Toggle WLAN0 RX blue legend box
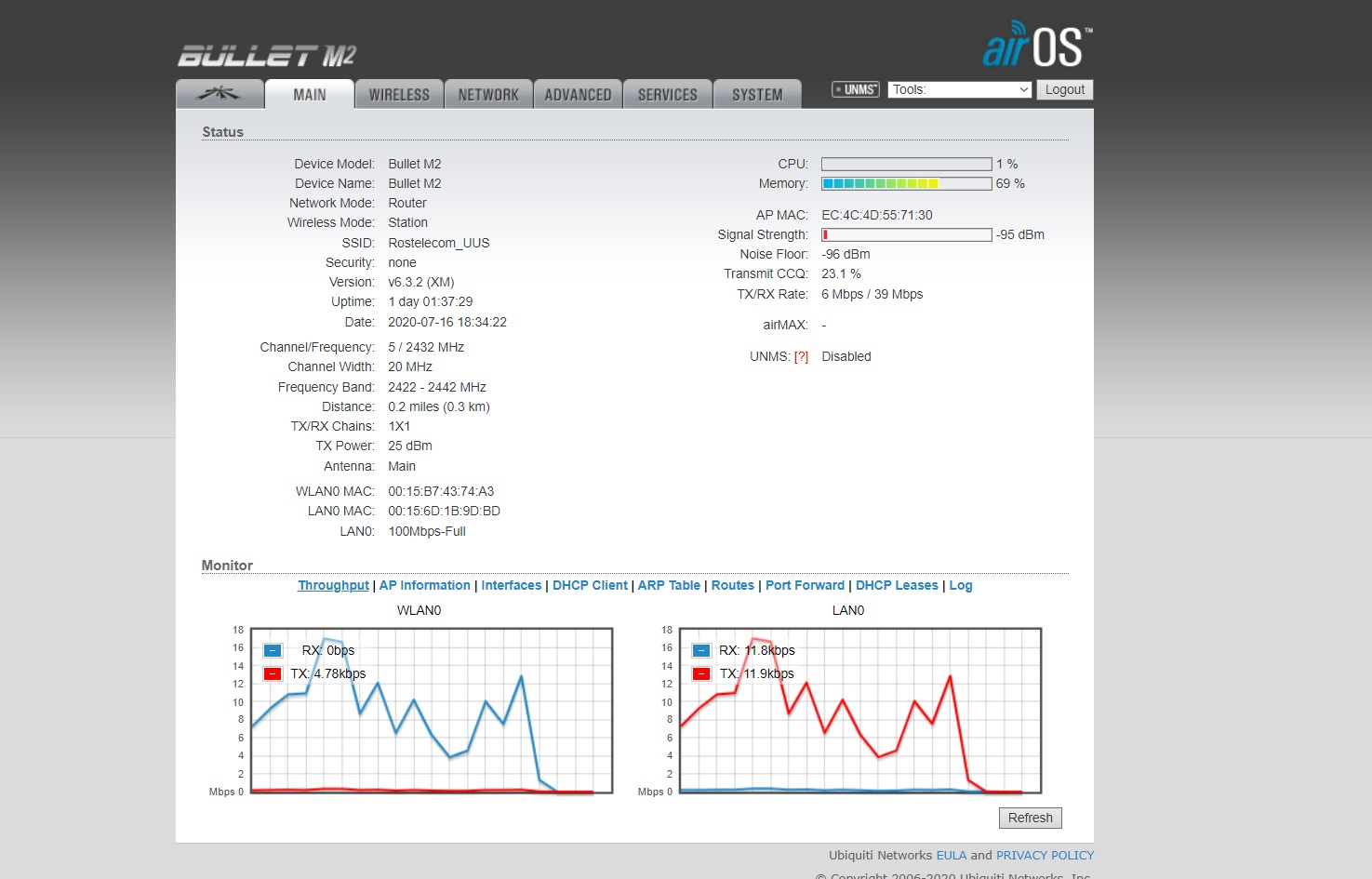 click(273, 650)
